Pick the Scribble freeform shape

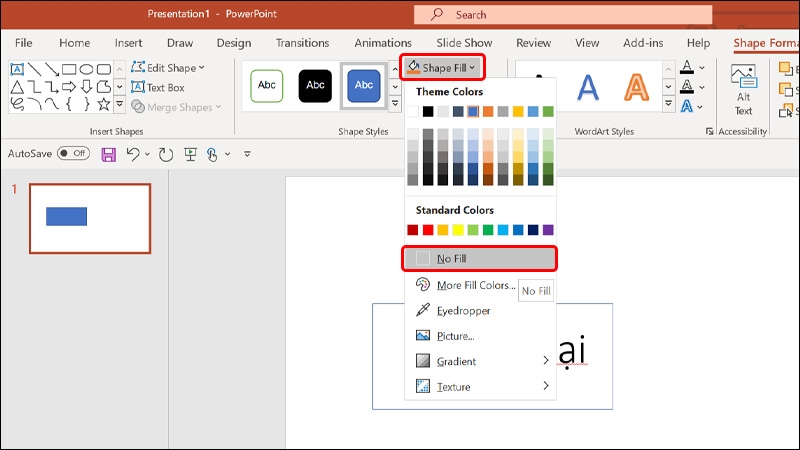[17, 104]
